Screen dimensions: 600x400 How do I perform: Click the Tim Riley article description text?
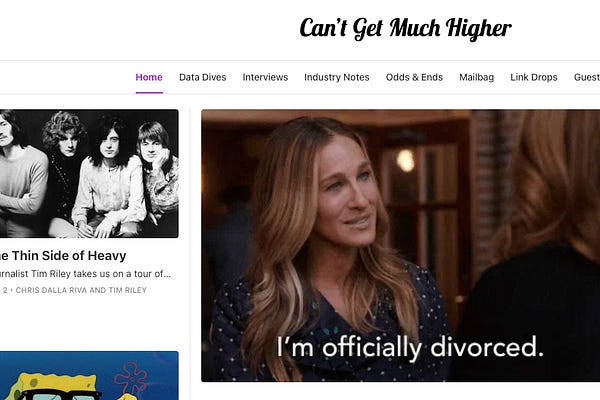(x=85, y=274)
